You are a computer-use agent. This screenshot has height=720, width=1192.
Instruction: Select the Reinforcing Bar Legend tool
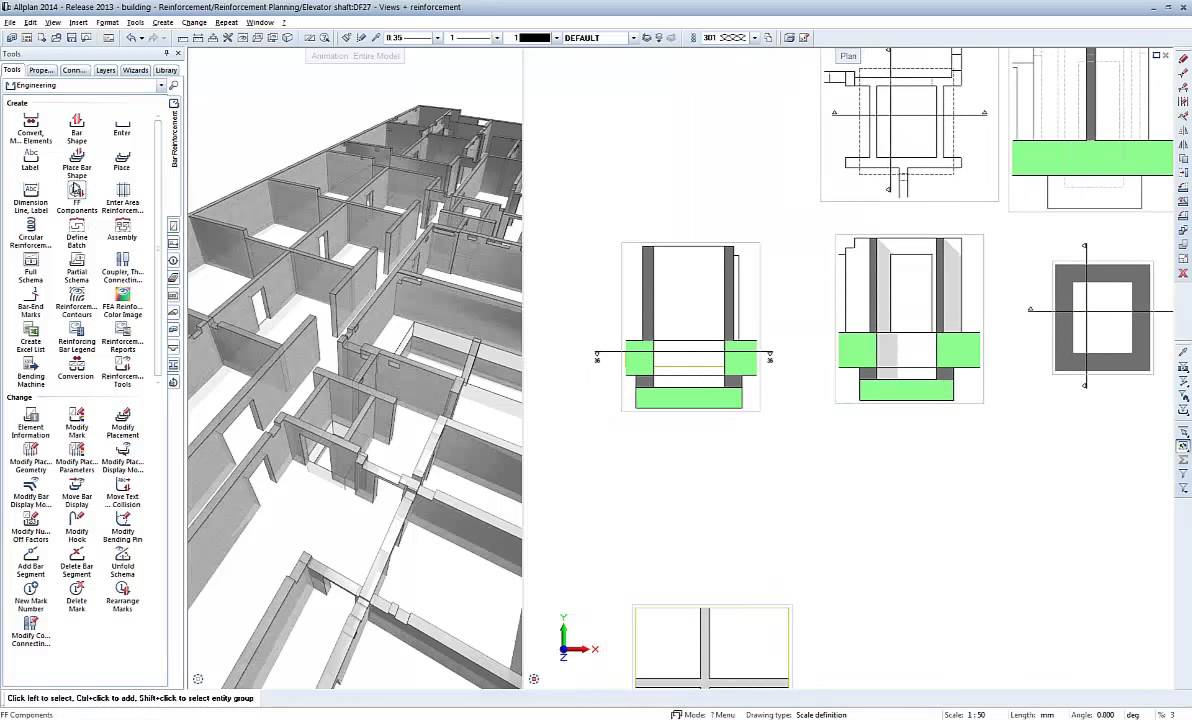77,338
